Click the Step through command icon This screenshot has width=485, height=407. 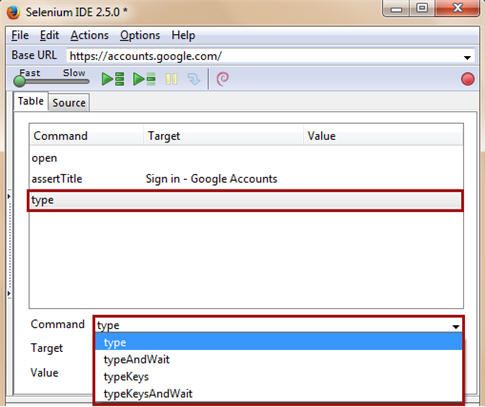tap(194, 79)
